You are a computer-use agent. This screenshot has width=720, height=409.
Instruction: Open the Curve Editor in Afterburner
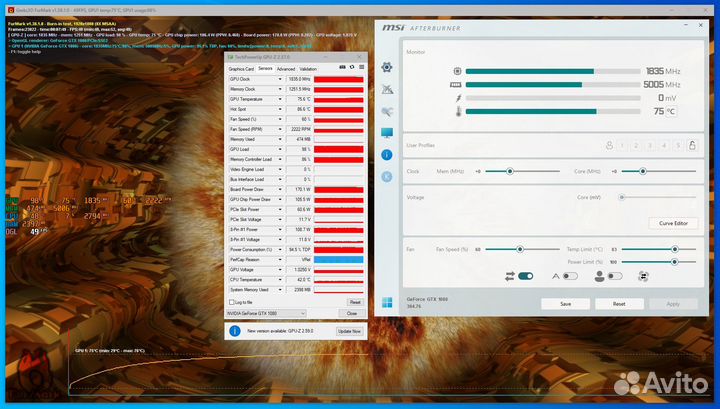673,223
